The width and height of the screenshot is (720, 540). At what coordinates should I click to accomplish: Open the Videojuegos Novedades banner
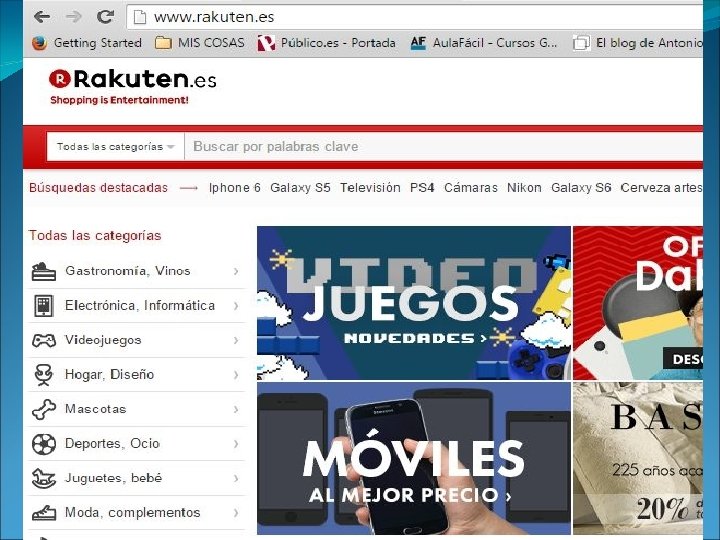pos(414,303)
